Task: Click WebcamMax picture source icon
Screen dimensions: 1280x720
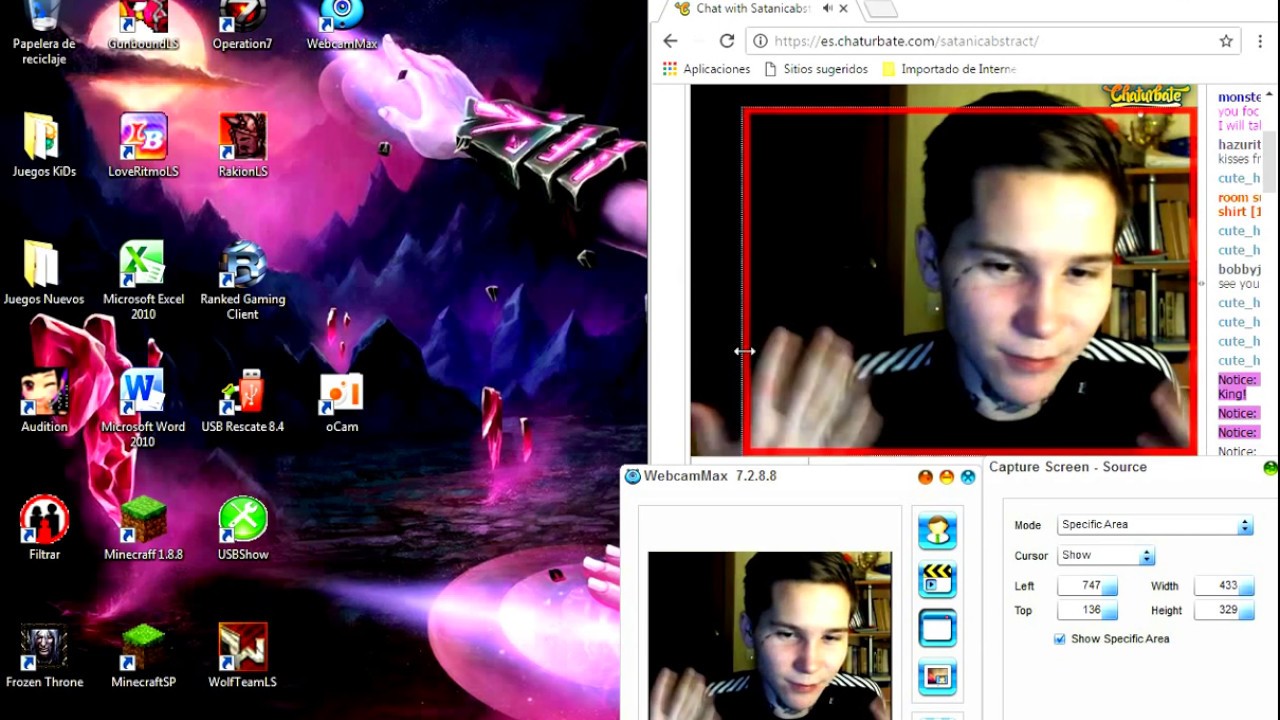Action: pyautogui.click(x=938, y=677)
